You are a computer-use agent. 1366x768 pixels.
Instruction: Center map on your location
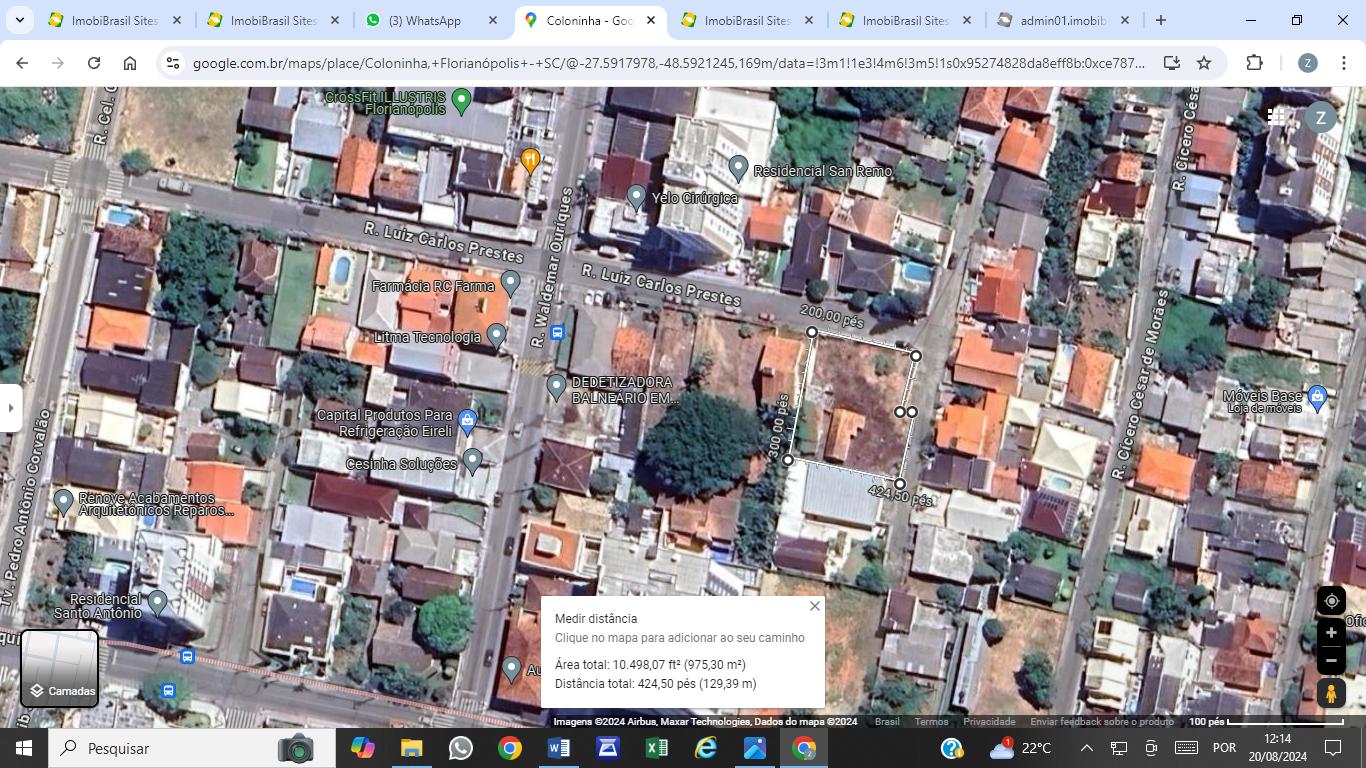[1331, 601]
